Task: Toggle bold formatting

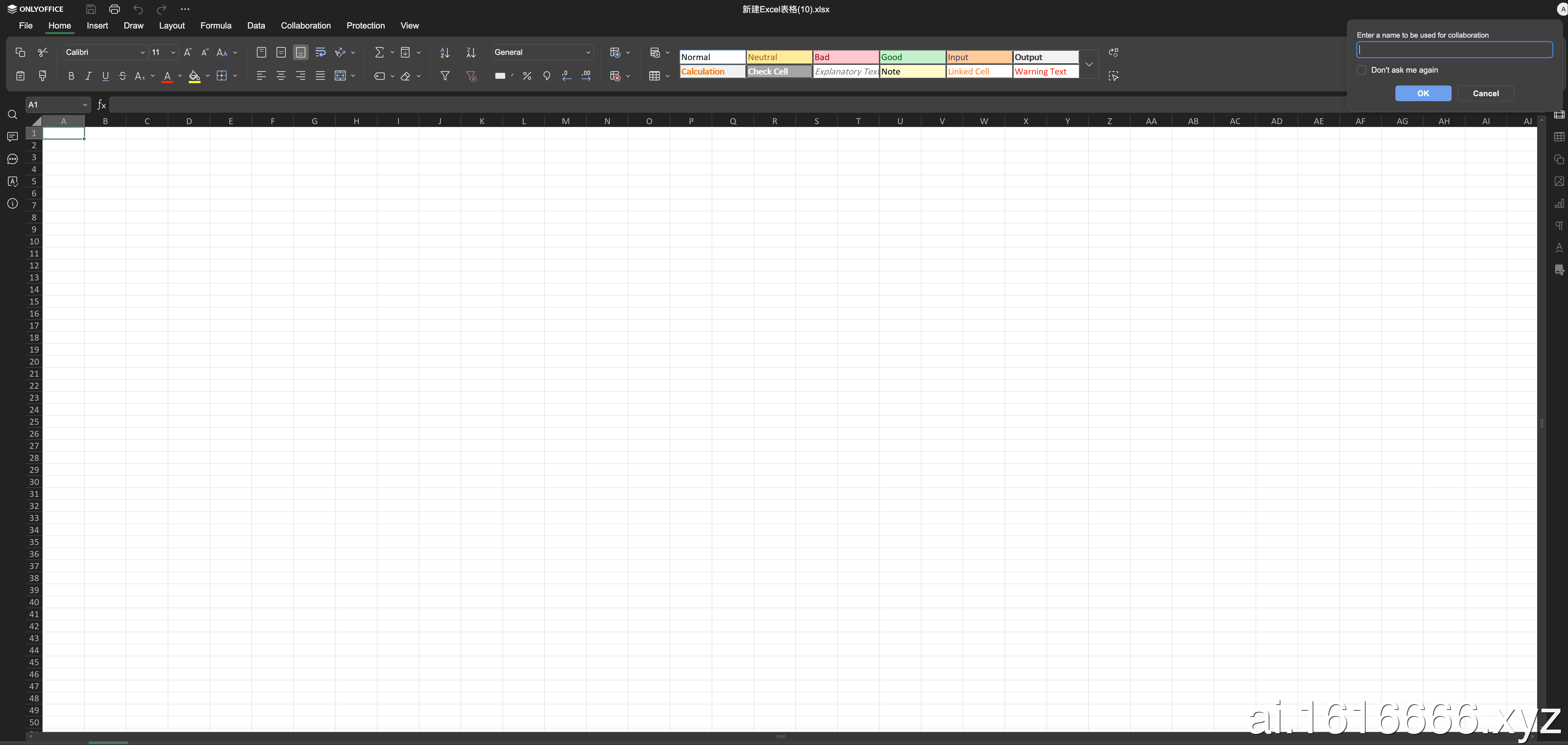Action: 71,76
